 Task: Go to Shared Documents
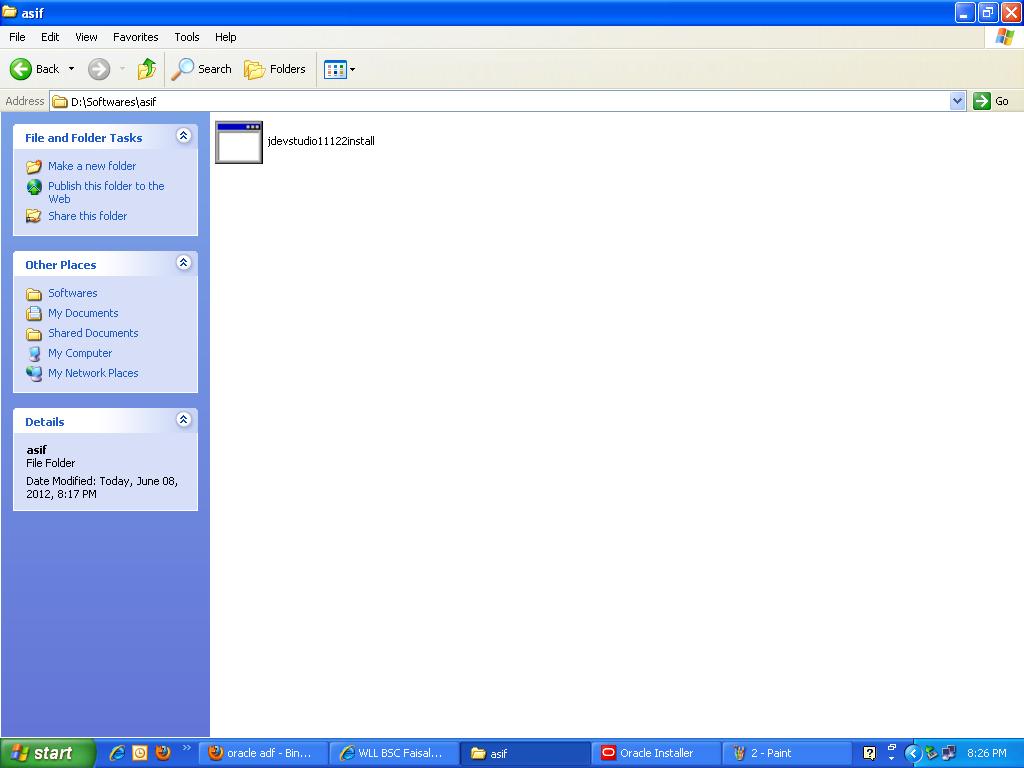pyautogui.click(x=93, y=333)
